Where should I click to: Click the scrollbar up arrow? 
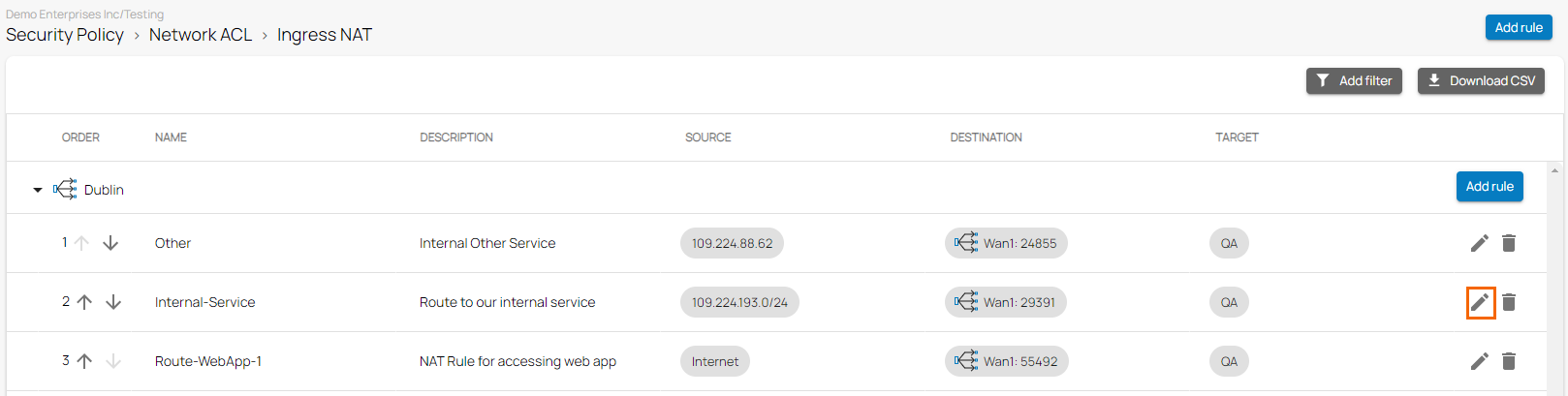tap(1554, 170)
